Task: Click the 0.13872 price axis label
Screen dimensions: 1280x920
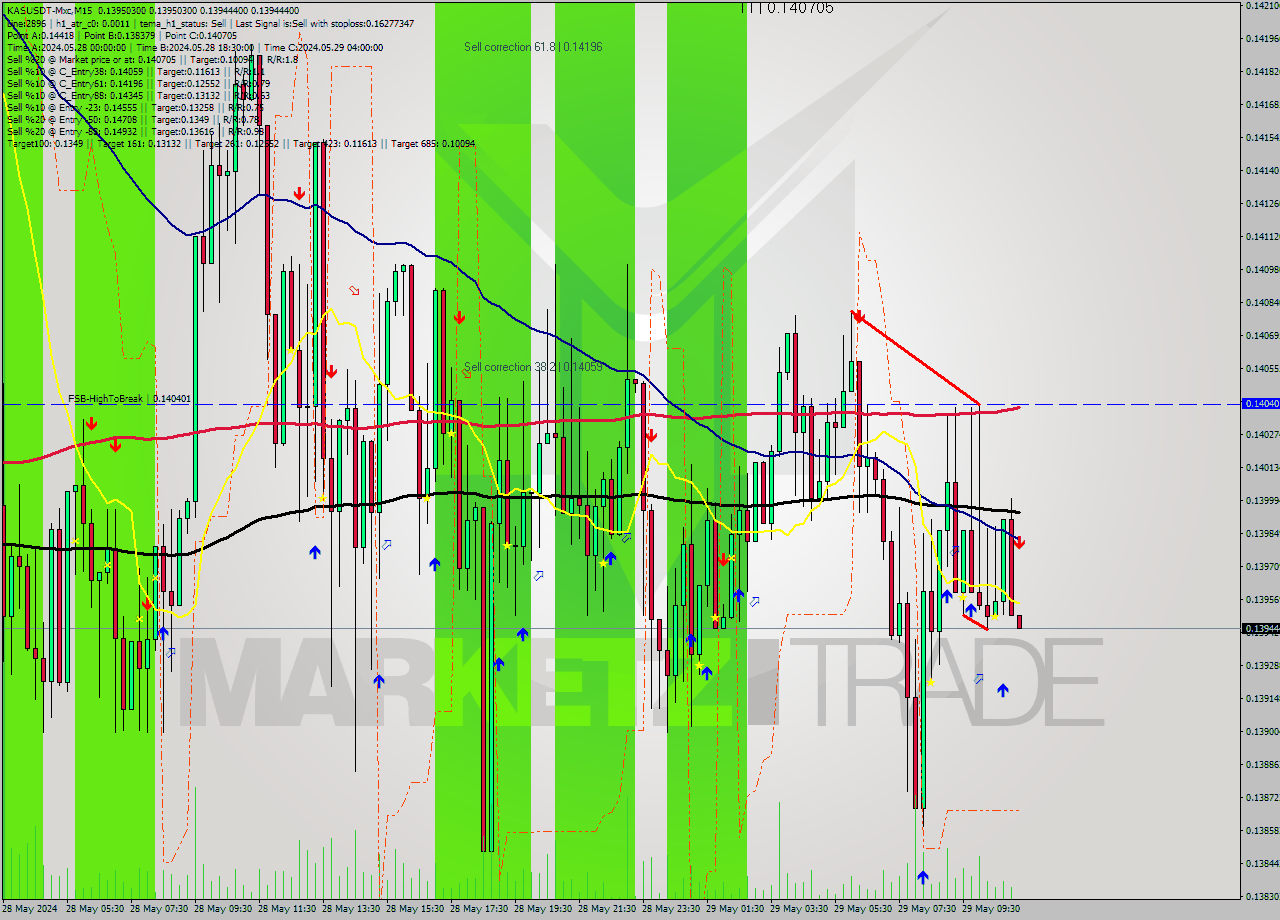Action: (1261, 797)
